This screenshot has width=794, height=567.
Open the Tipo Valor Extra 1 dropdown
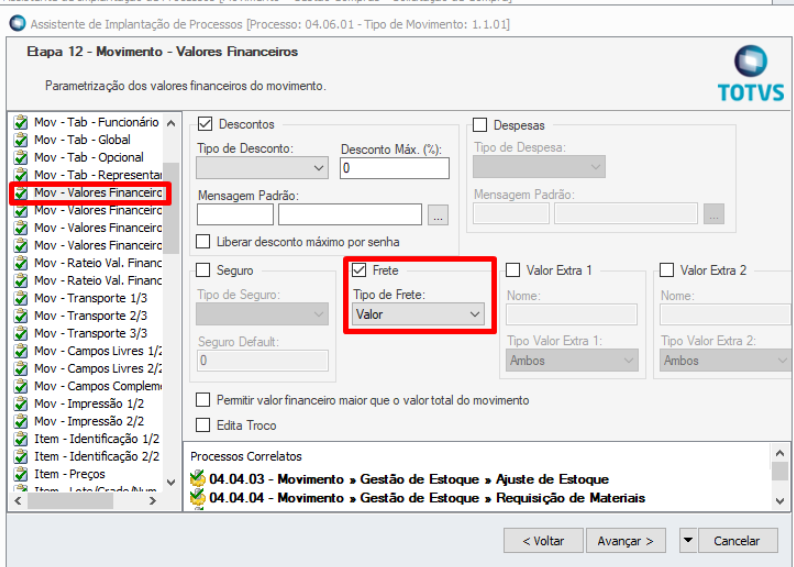click(x=572, y=360)
